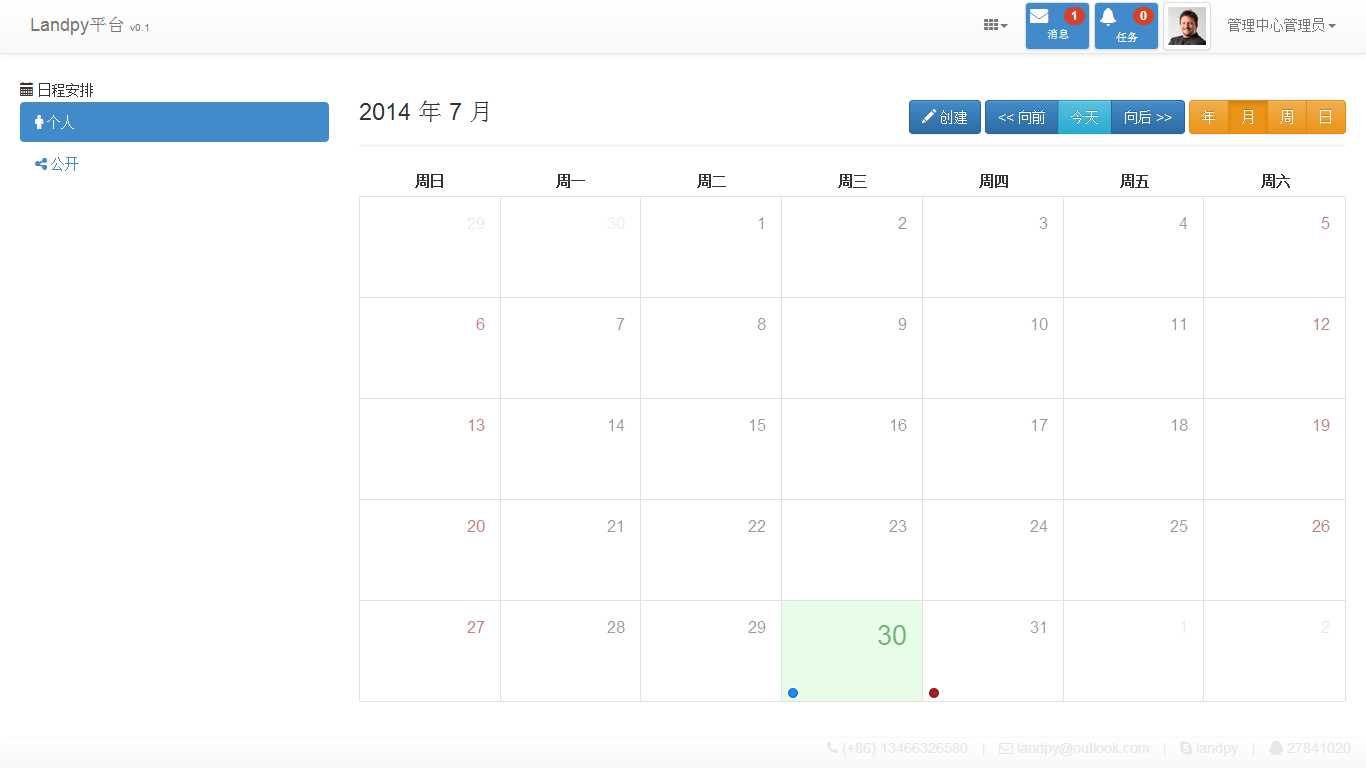The height and width of the screenshot is (768, 1366).
Task: Open the apps grid menu icon
Action: [995, 25]
